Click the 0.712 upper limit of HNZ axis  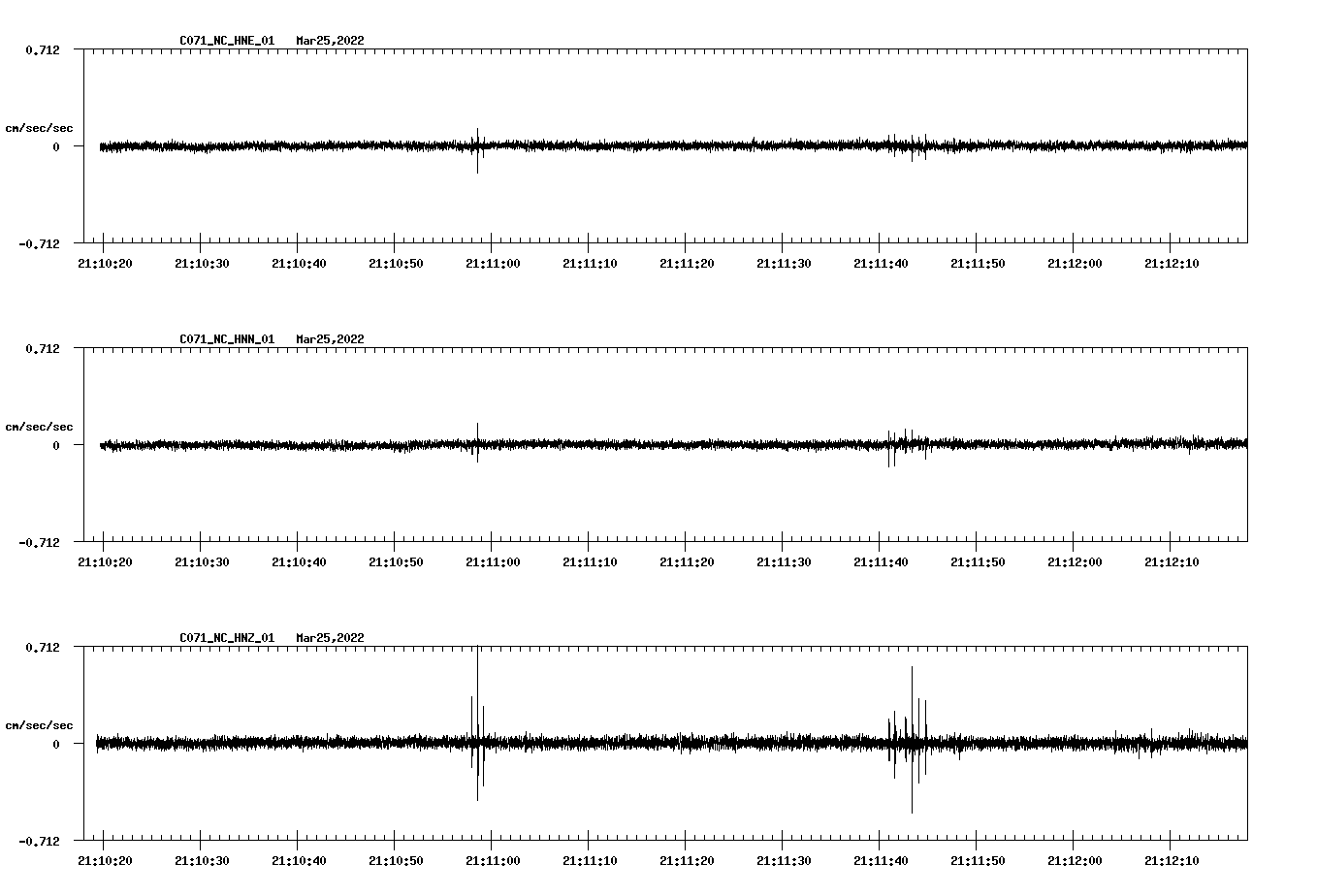tap(43, 647)
